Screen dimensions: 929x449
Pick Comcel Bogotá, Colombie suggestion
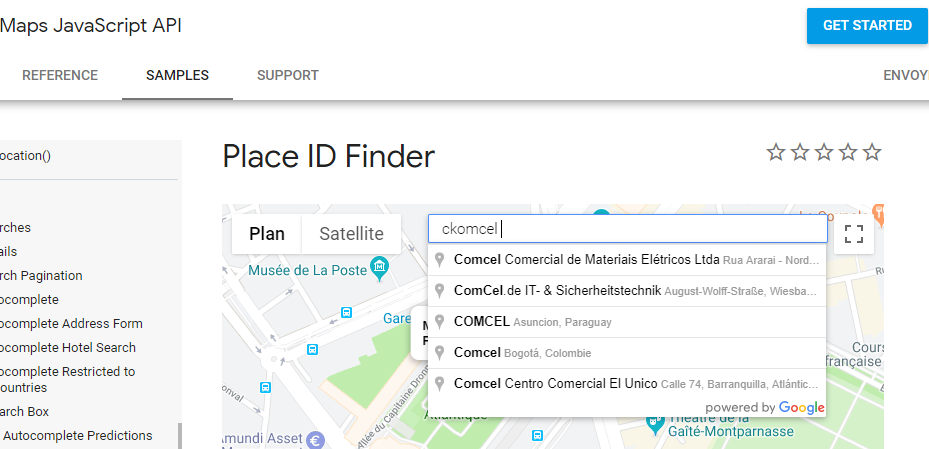[x=627, y=353]
